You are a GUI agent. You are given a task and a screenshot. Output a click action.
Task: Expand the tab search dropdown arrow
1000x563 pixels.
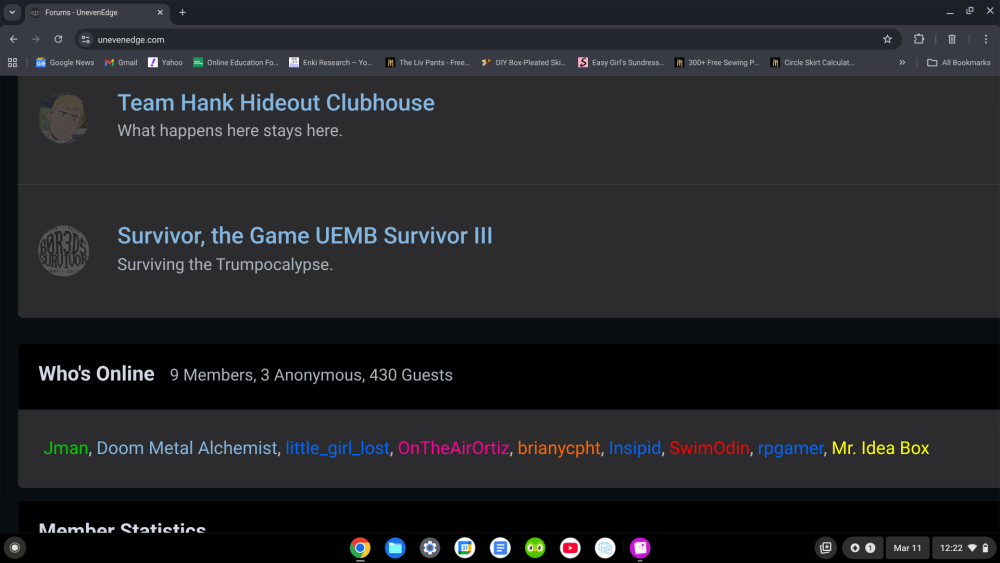click(13, 12)
